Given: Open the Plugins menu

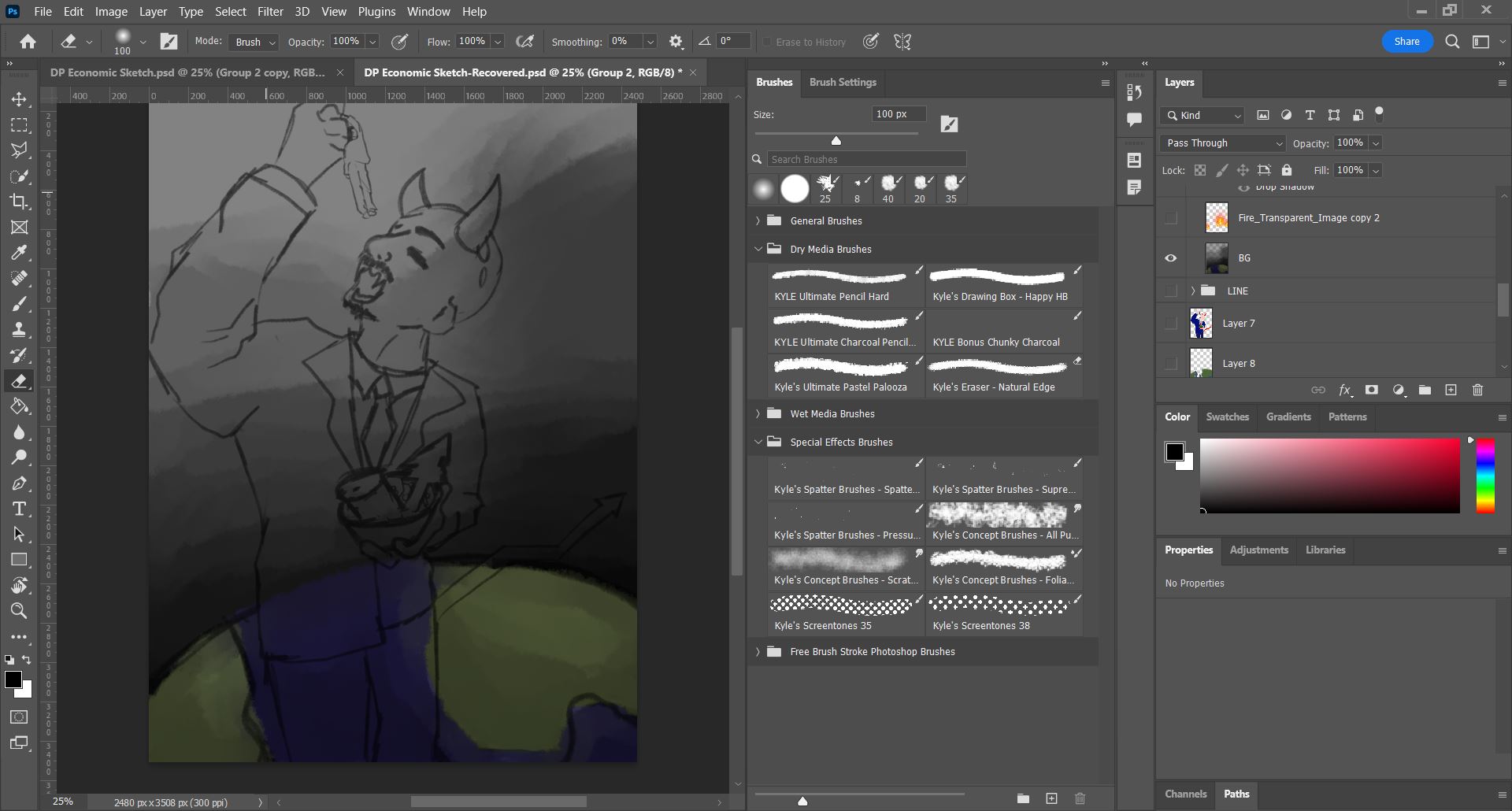Looking at the screenshot, I should click(x=376, y=12).
